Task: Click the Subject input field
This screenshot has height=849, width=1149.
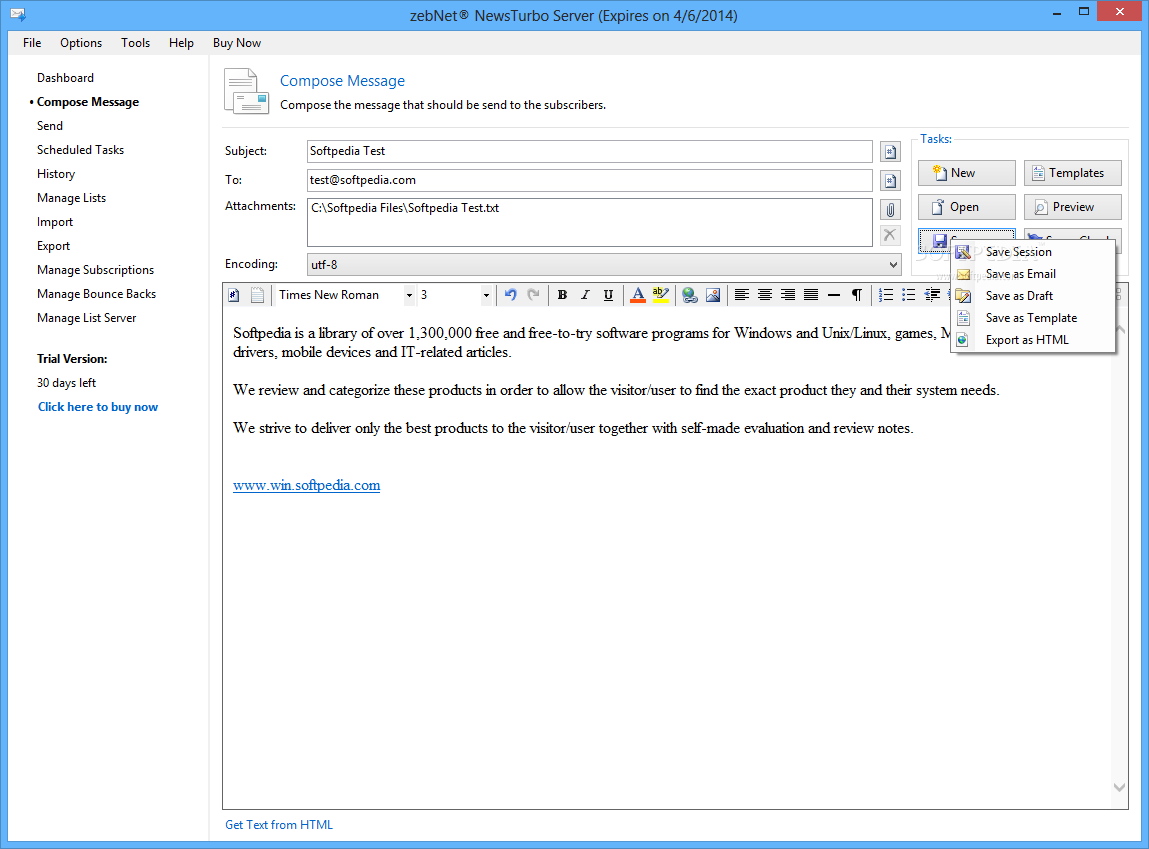Action: (589, 151)
